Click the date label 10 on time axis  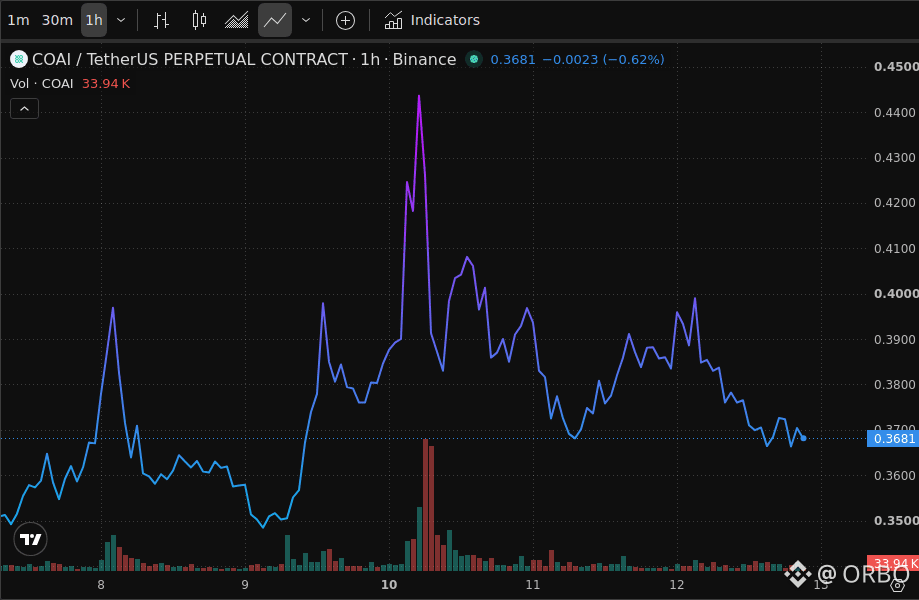point(389,584)
